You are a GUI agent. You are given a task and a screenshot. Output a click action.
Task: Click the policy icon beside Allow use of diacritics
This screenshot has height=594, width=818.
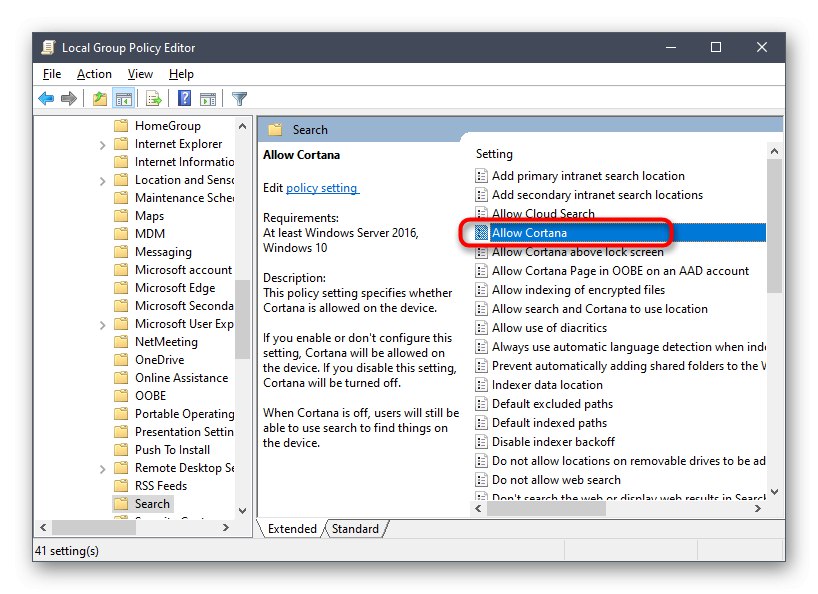482,328
